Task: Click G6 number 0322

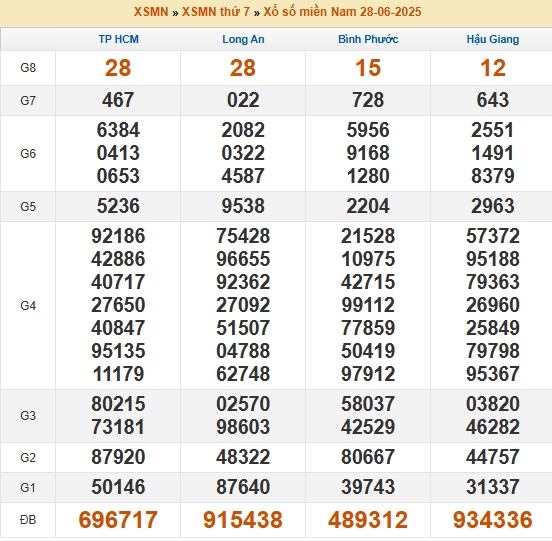Action: tap(243, 153)
